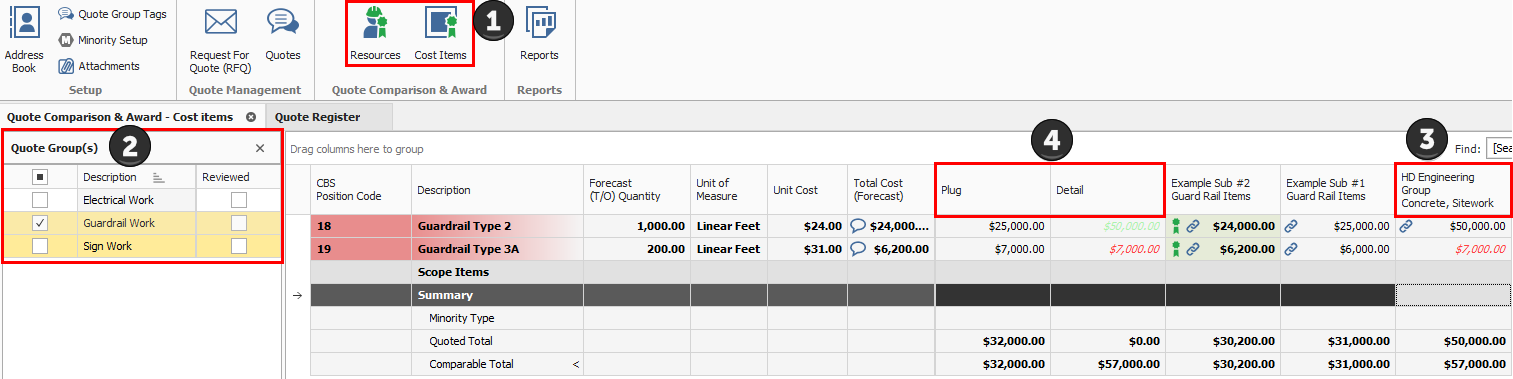Open the Address Book

(24, 39)
